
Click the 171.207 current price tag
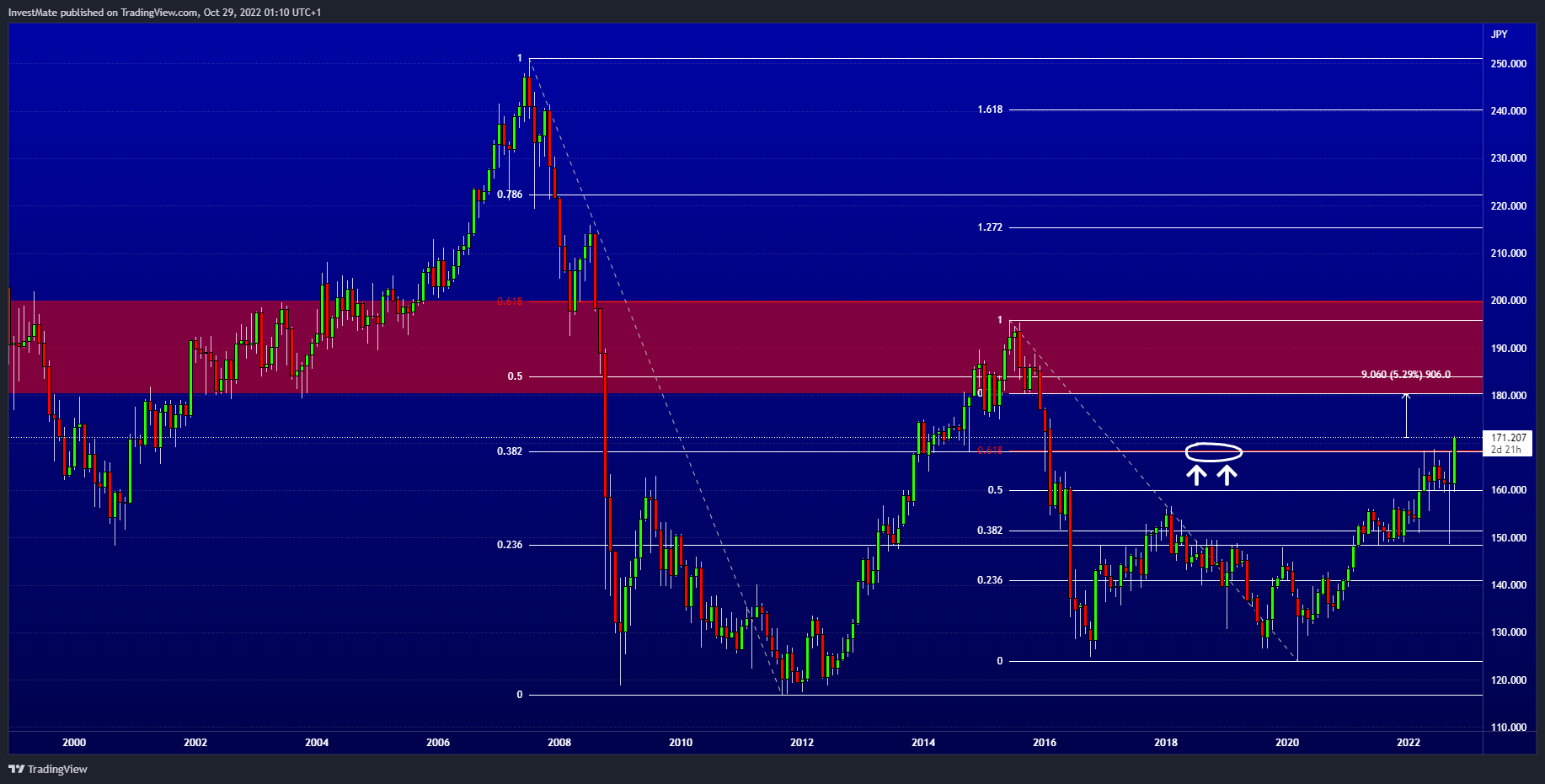click(x=1508, y=438)
